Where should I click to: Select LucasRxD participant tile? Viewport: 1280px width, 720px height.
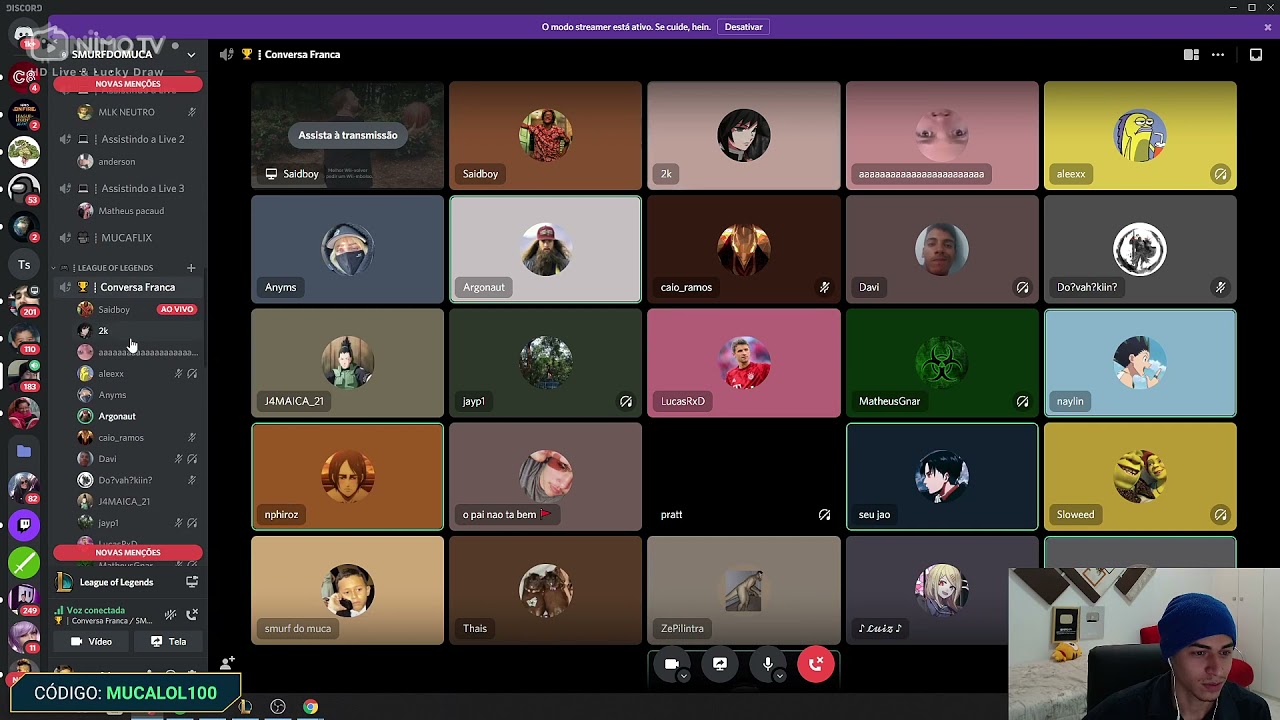point(744,362)
